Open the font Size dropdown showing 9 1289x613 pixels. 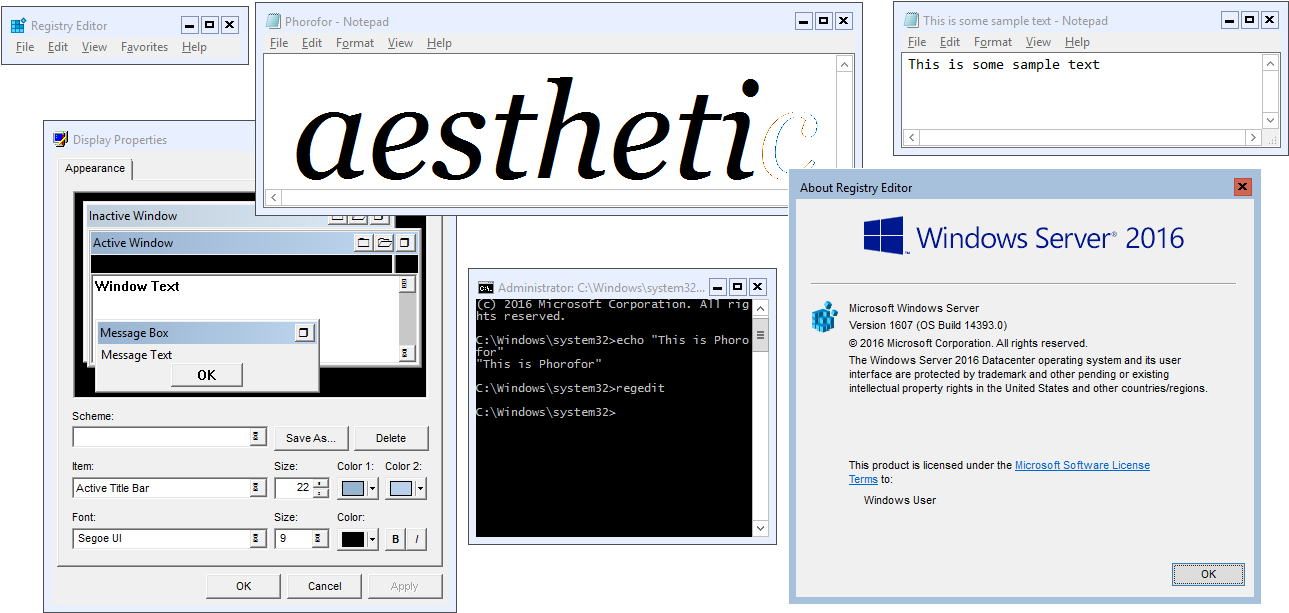click(x=319, y=538)
